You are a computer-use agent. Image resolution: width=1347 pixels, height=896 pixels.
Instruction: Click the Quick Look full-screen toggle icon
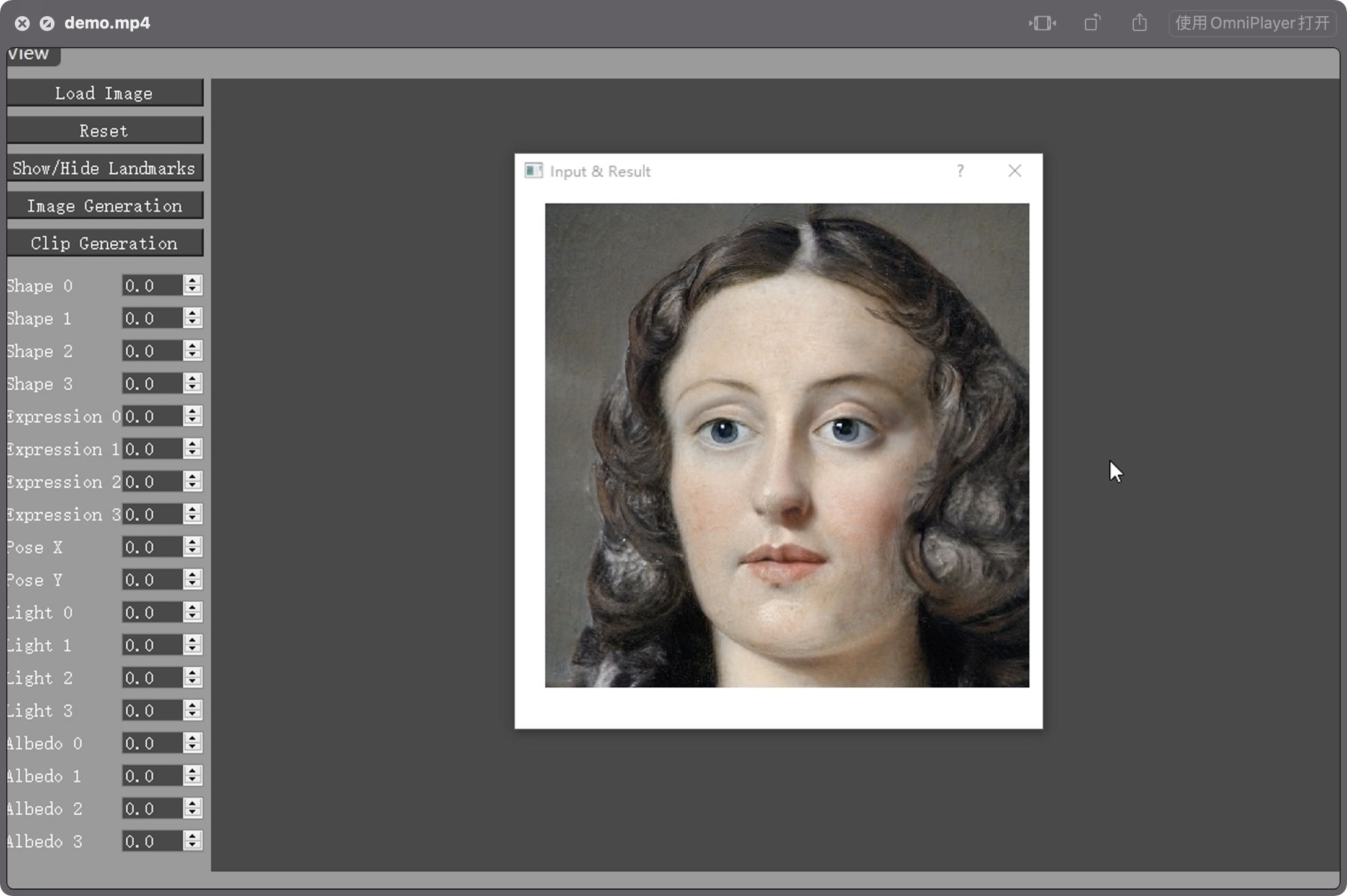coord(46,24)
